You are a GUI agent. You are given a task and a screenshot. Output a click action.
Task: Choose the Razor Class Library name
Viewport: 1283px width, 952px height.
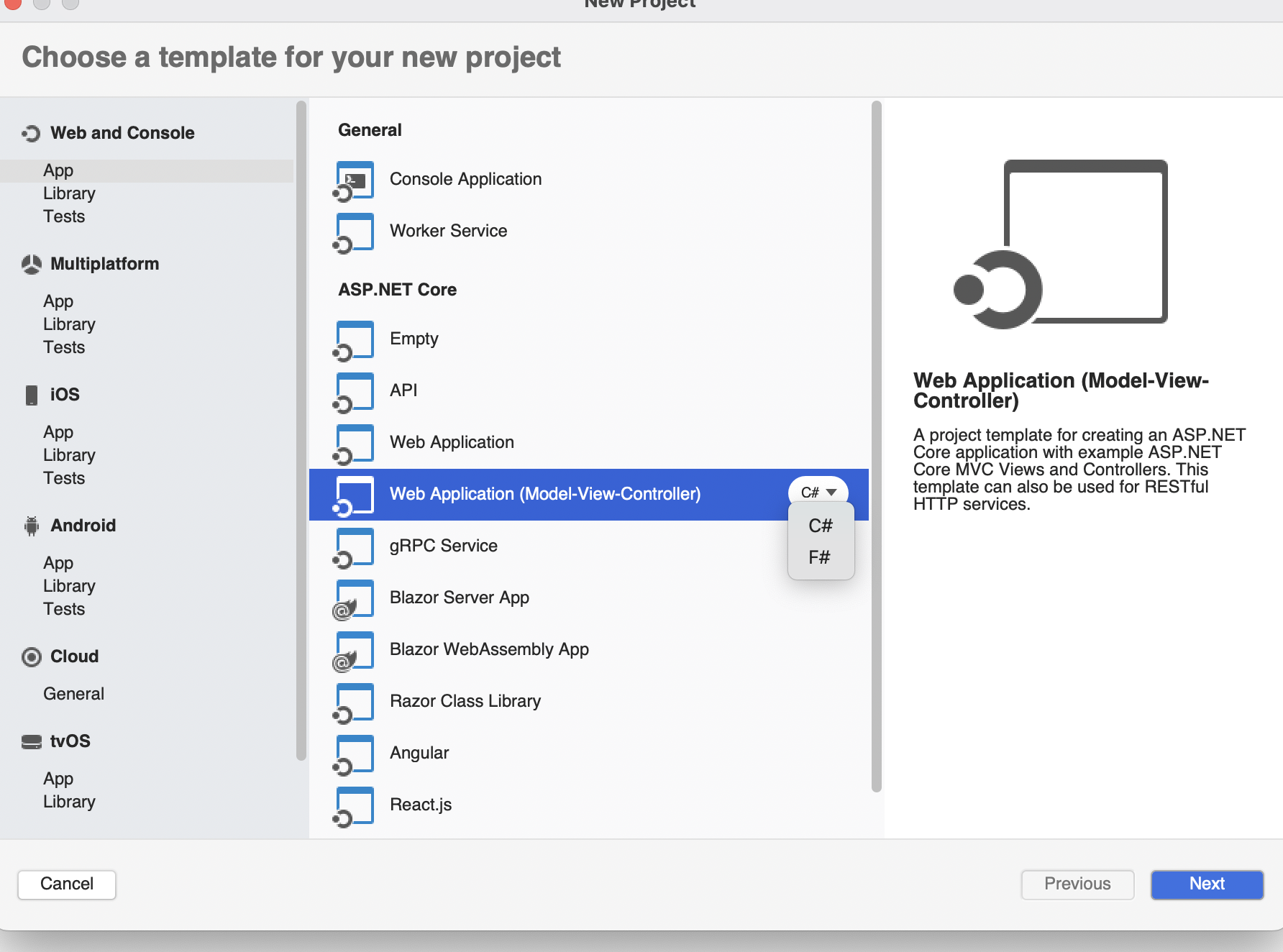(465, 701)
